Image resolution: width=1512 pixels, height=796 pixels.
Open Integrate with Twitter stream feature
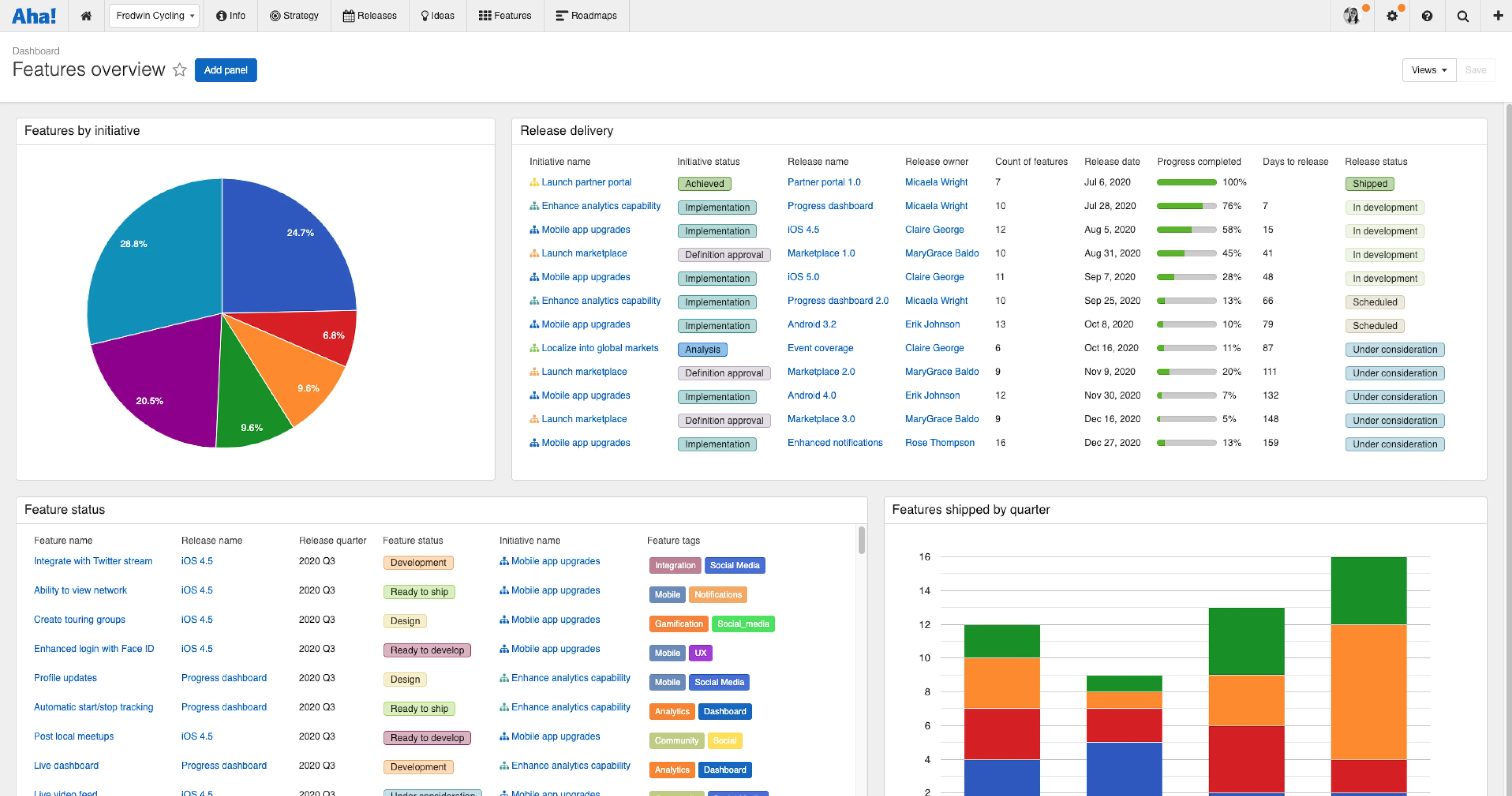(x=93, y=561)
